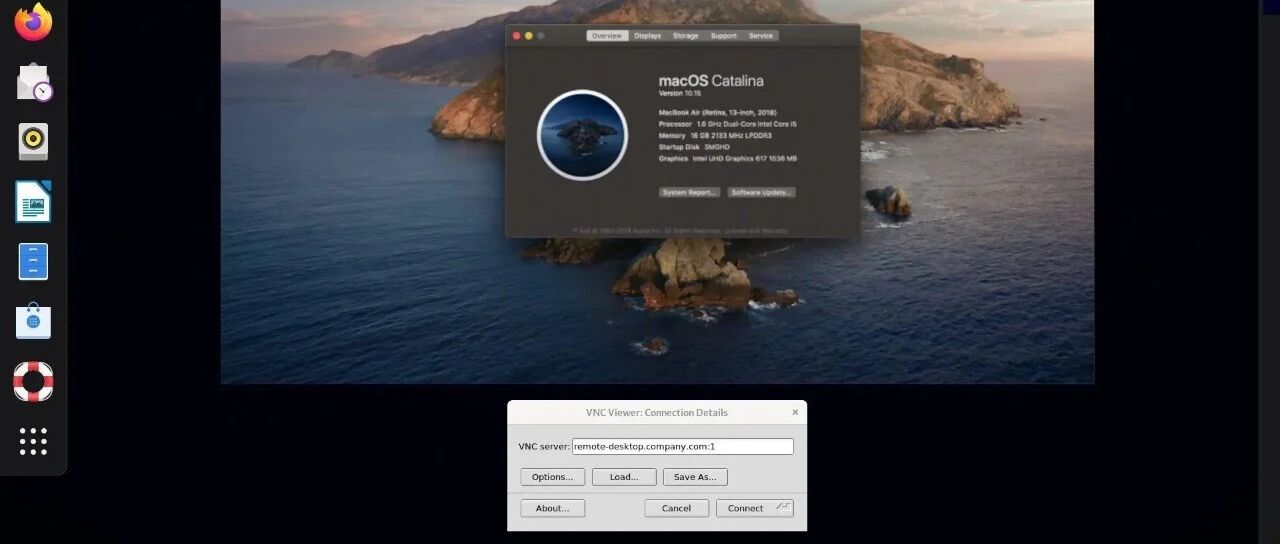This screenshot has height=544, width=1280.
Task: Click Save As... in Connection Details
Action: (696, 477)
